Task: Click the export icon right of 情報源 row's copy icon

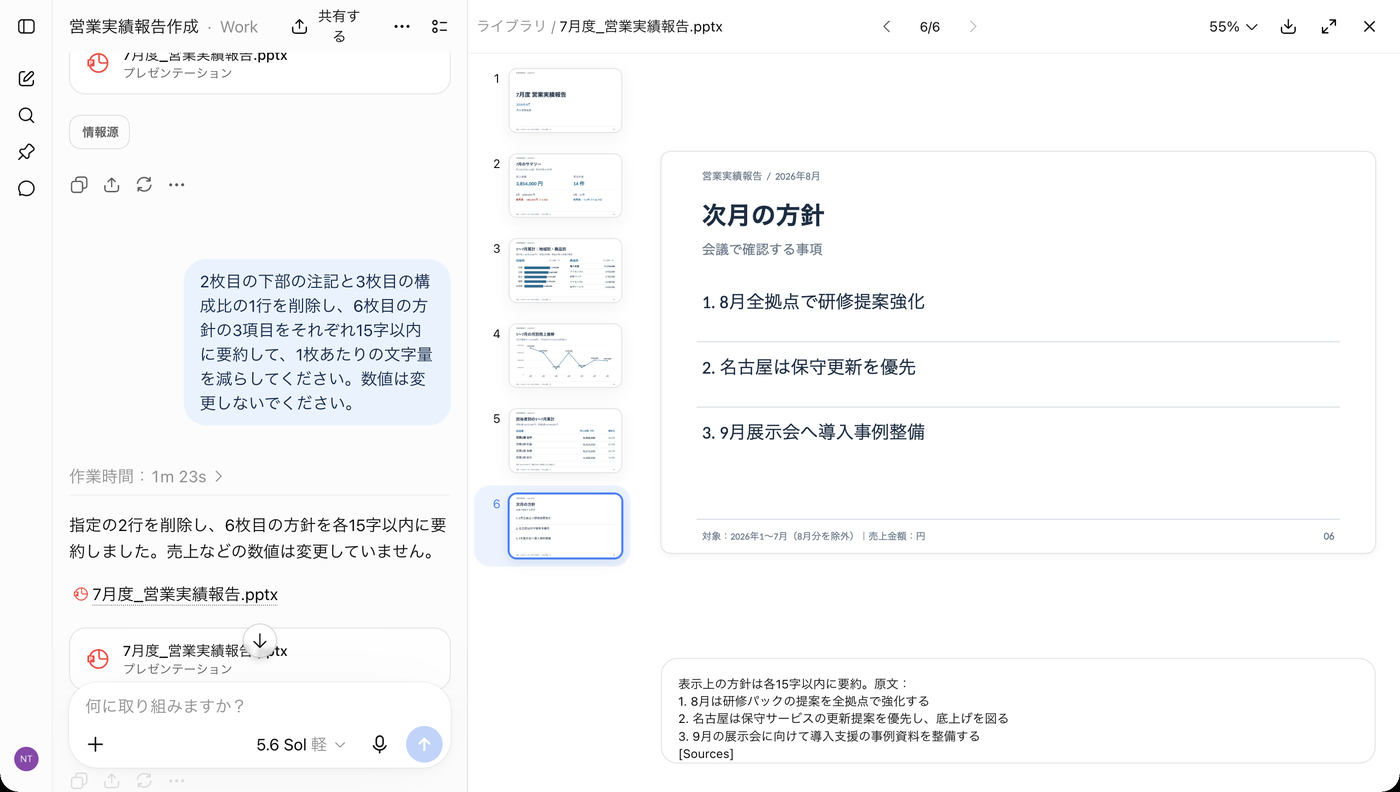Action: click(112, 185)
